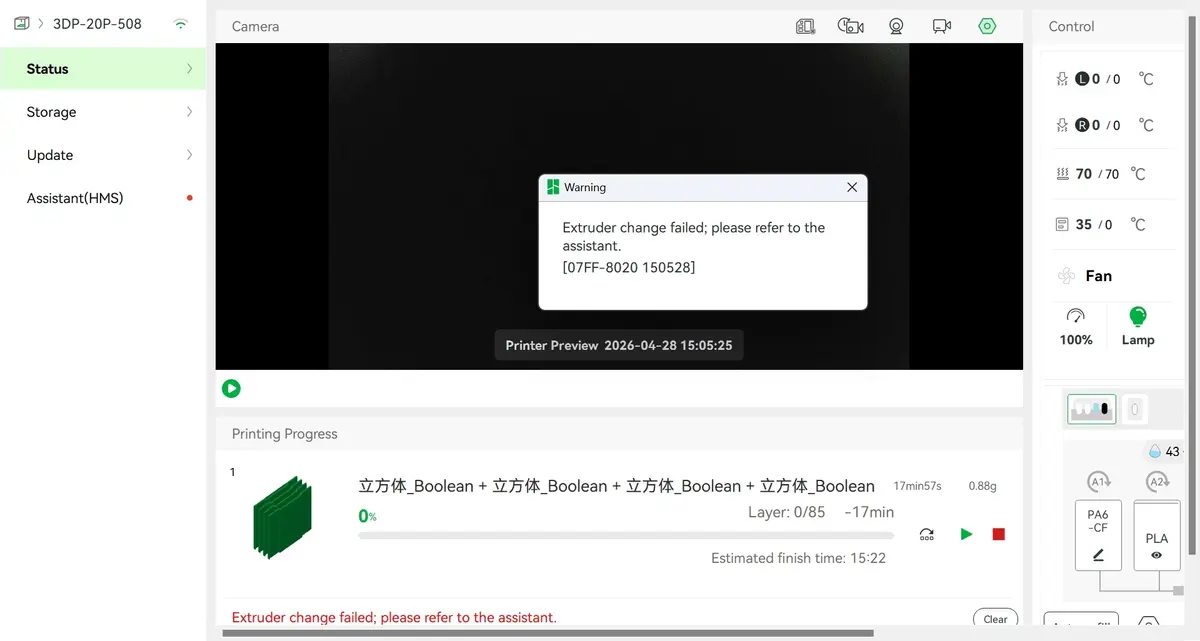Start camera playback with the green play icon
Viewport: 1200px width, 641px height.
(x=231, y=388)
